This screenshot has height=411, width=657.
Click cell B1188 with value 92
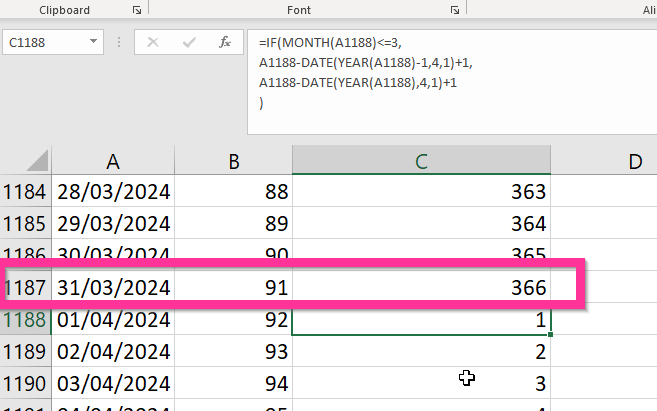tap(233, 321)
